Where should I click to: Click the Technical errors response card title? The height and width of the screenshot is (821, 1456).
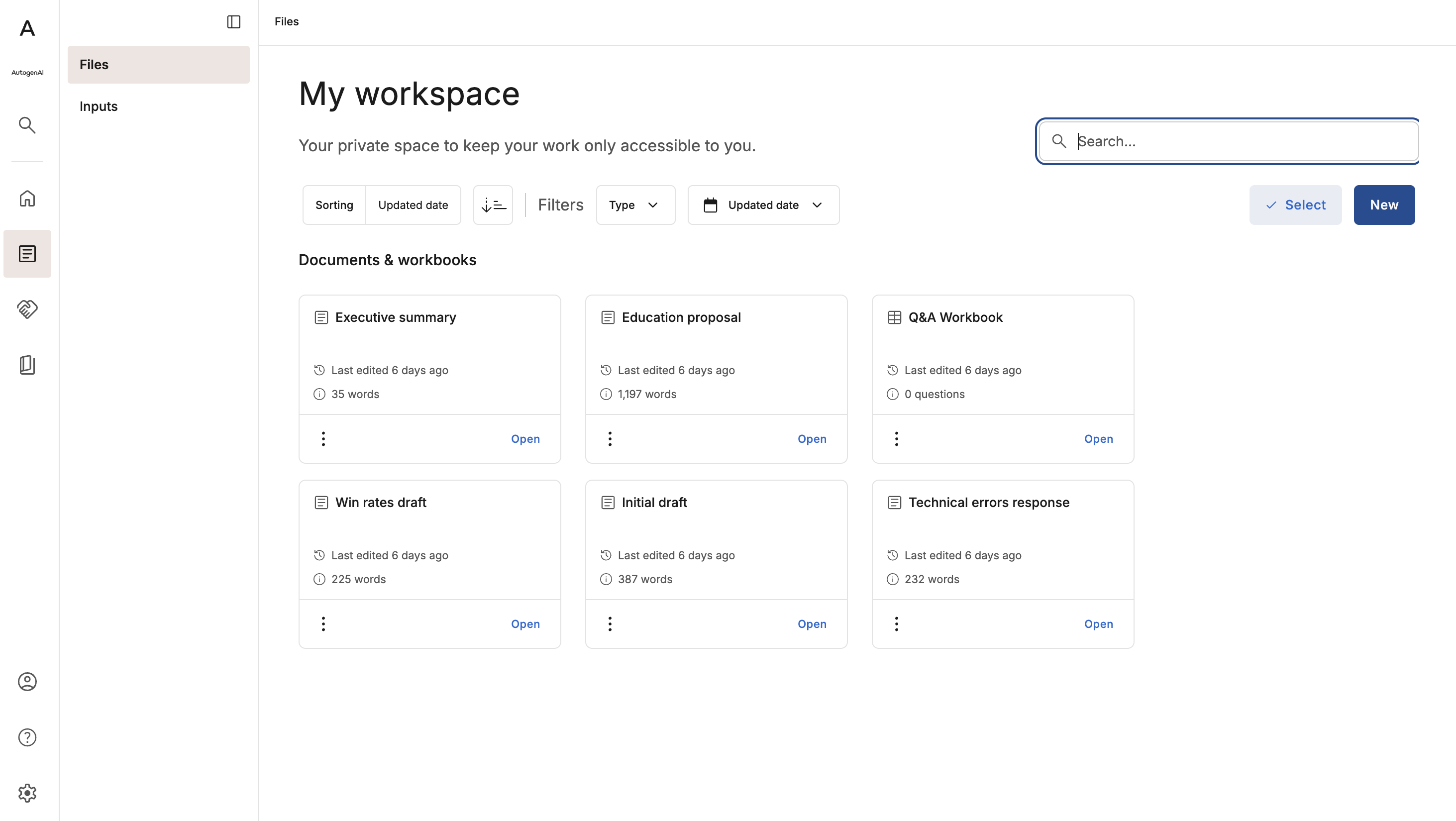[x=989, y=503]
